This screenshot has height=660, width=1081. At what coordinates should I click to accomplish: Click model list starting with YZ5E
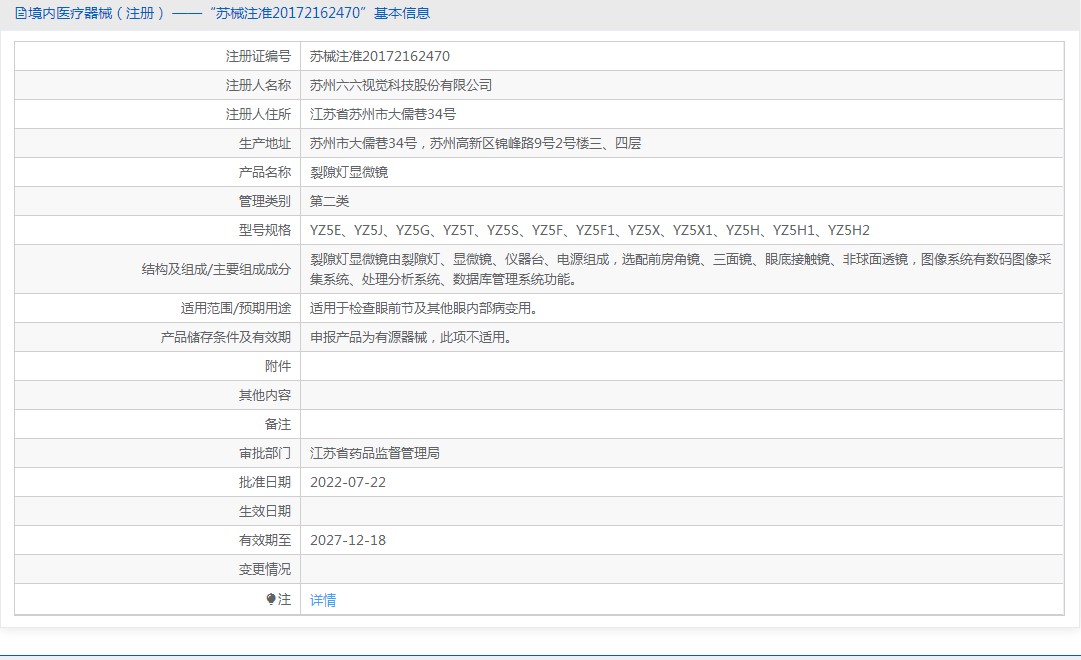click(x=589, y=230)
